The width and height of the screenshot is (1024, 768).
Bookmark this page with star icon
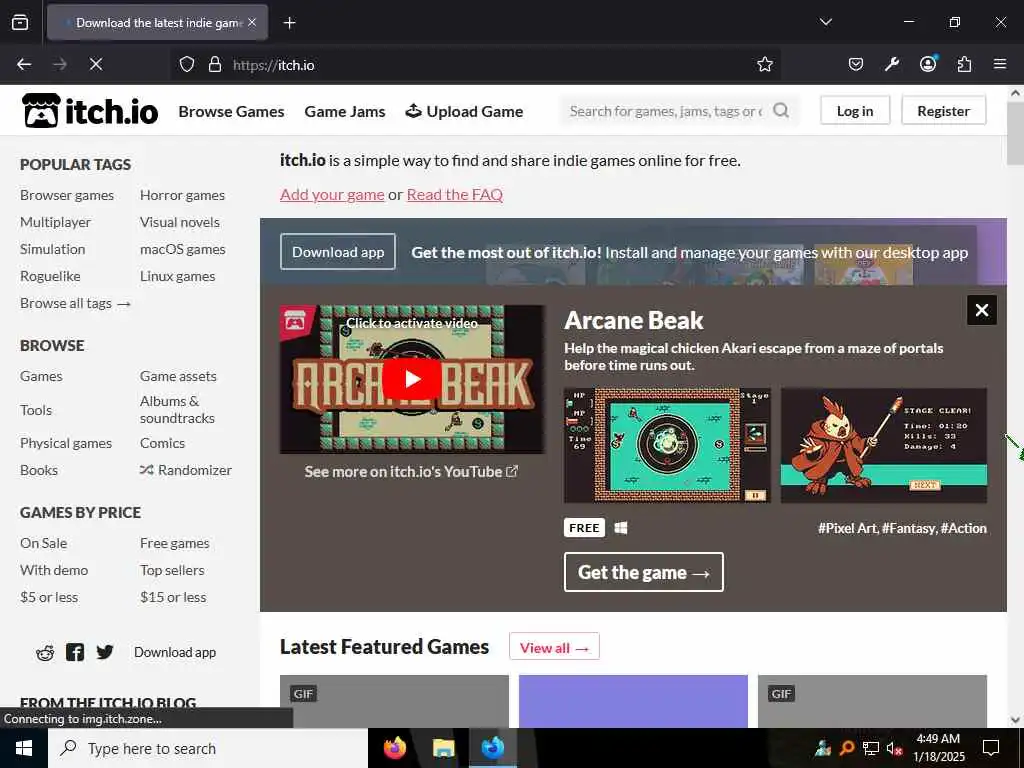[x=765, y=64]
